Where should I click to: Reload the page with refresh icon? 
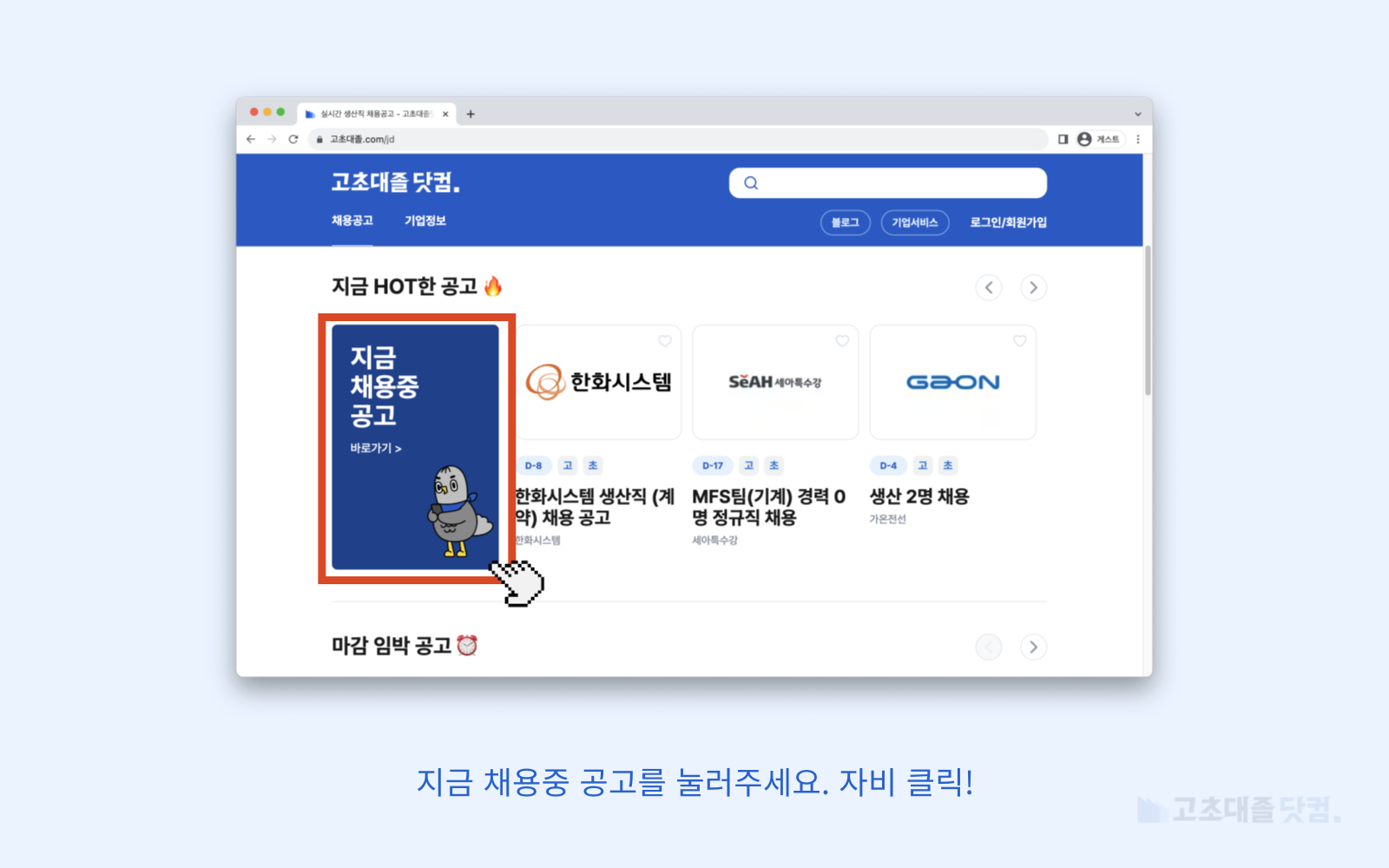coord(293,139)
